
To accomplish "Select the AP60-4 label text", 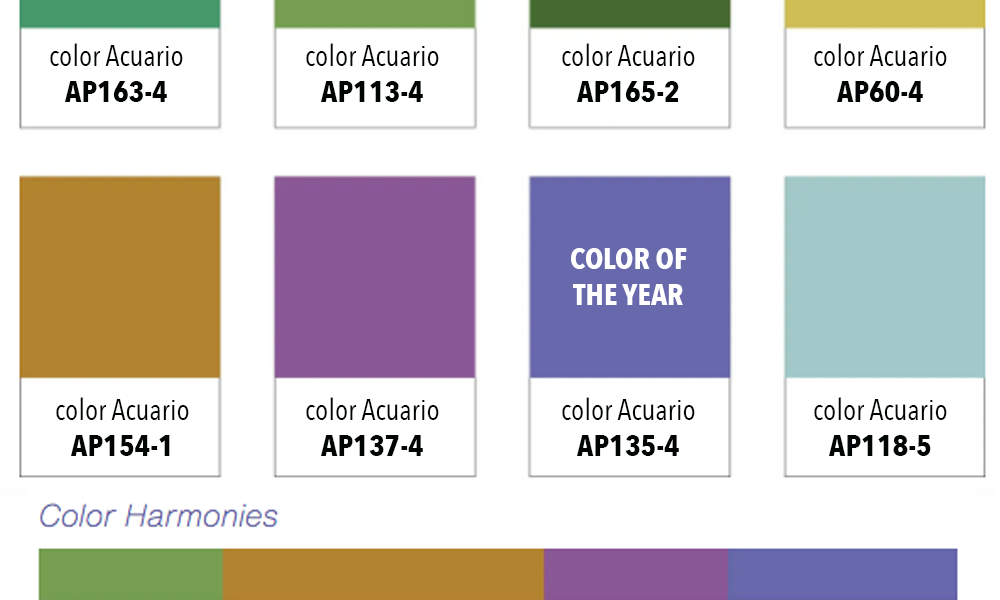I will pyautogui.click(x=880, y=92).
